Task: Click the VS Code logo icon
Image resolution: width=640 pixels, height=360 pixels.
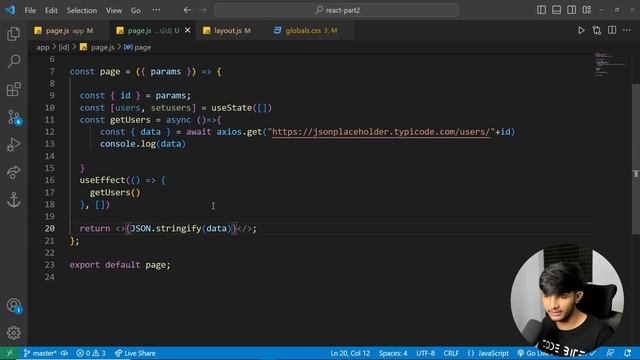Action: 10,10
